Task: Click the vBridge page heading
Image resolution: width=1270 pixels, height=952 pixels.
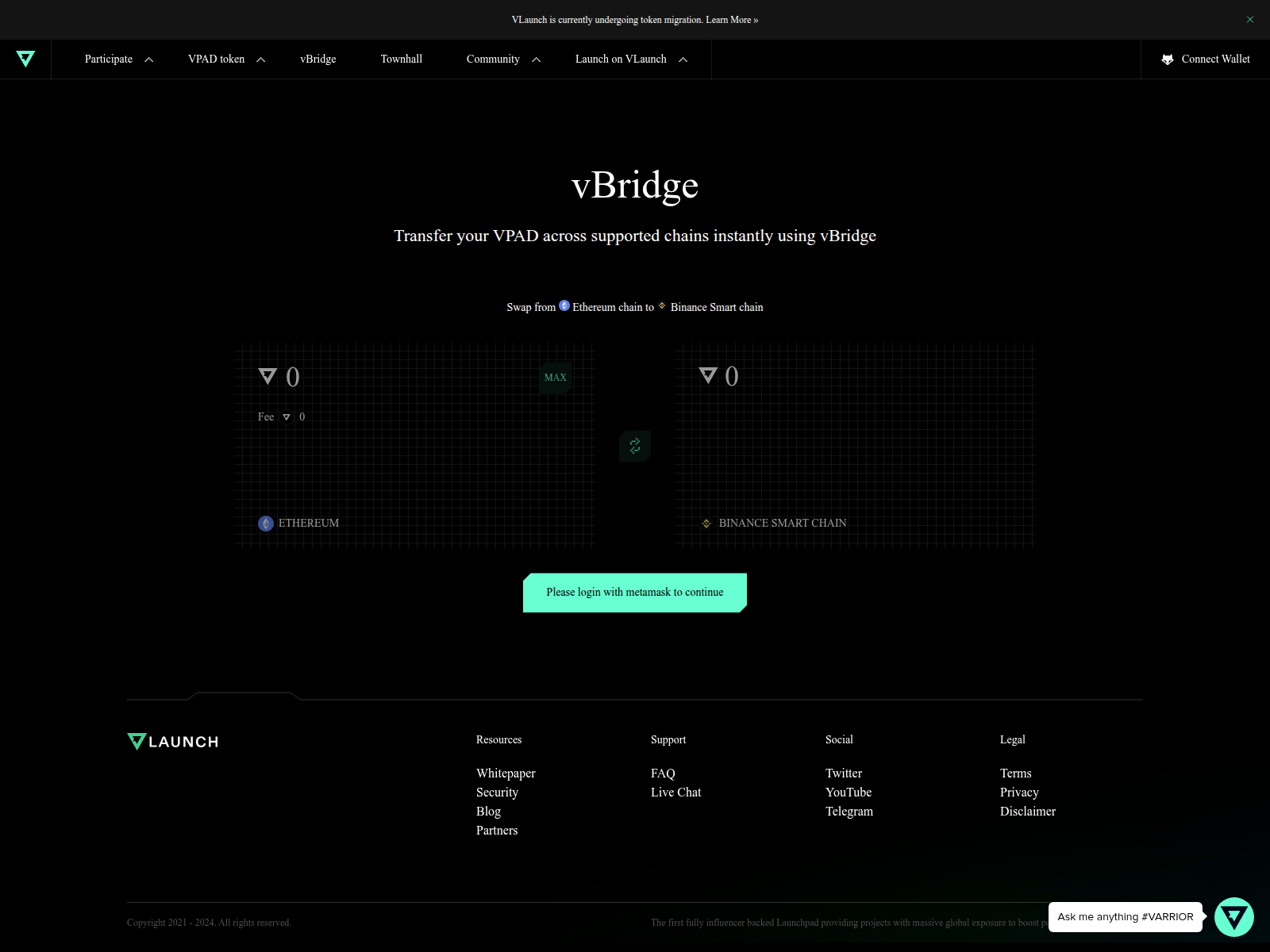Action: (x=635, y=185)
